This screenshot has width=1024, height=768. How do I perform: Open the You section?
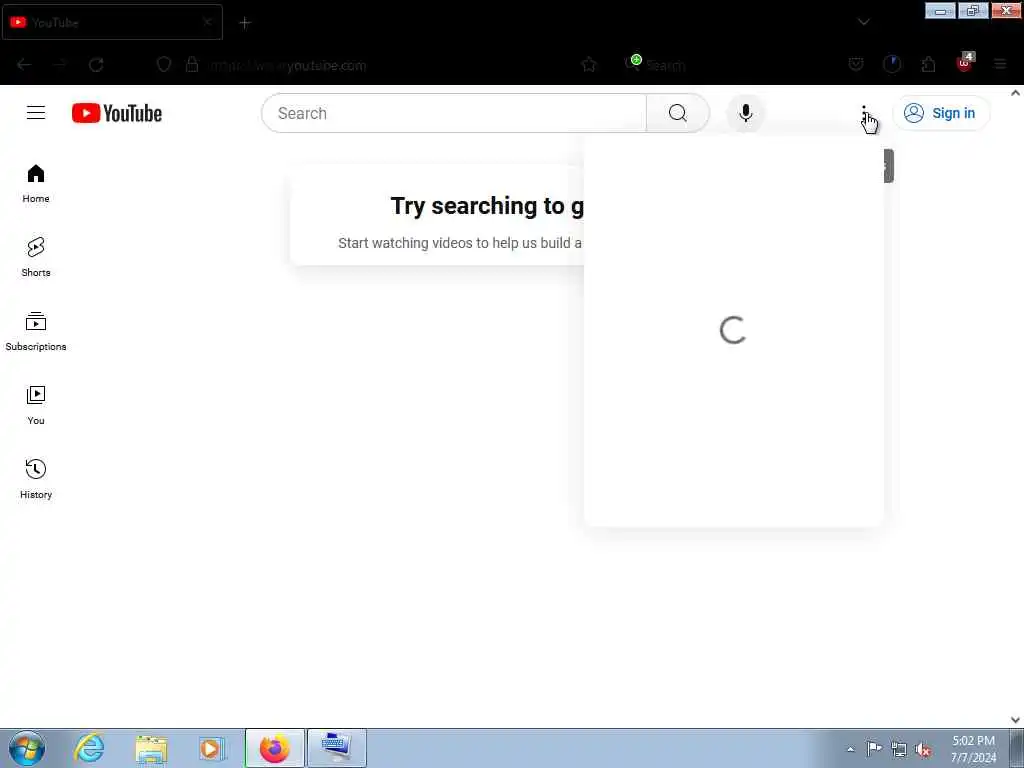[36, 405]
